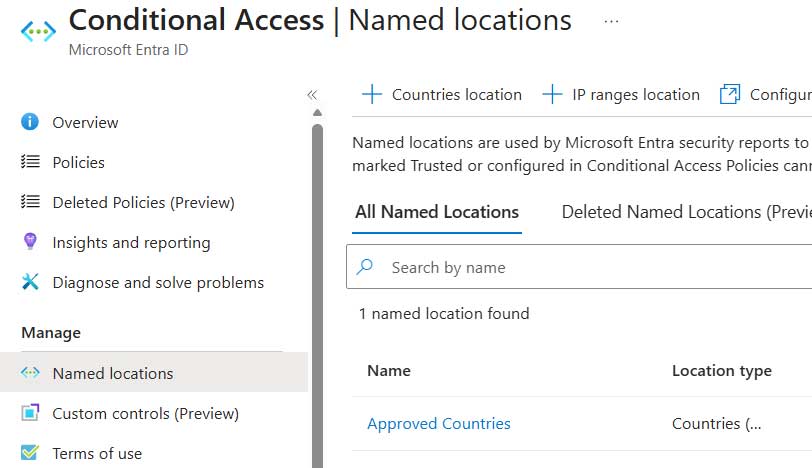Sort by Name column header
The width and height of the screenshot is (812, 468).
tap(389, 370)
